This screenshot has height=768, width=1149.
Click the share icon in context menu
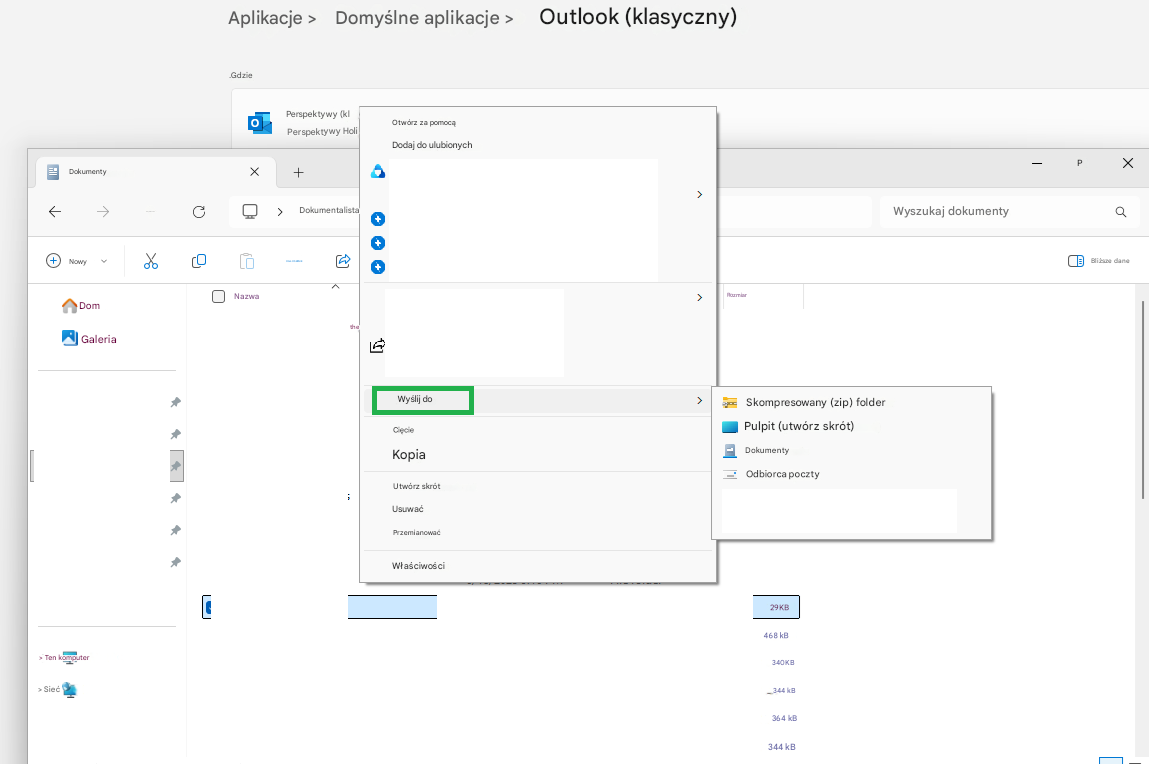point(377,346)
